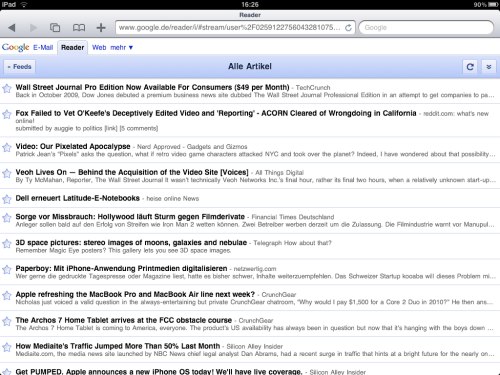Open Safari pages (tabs) icon
This screenshot has height=375, width=500.
coord(55,28)
